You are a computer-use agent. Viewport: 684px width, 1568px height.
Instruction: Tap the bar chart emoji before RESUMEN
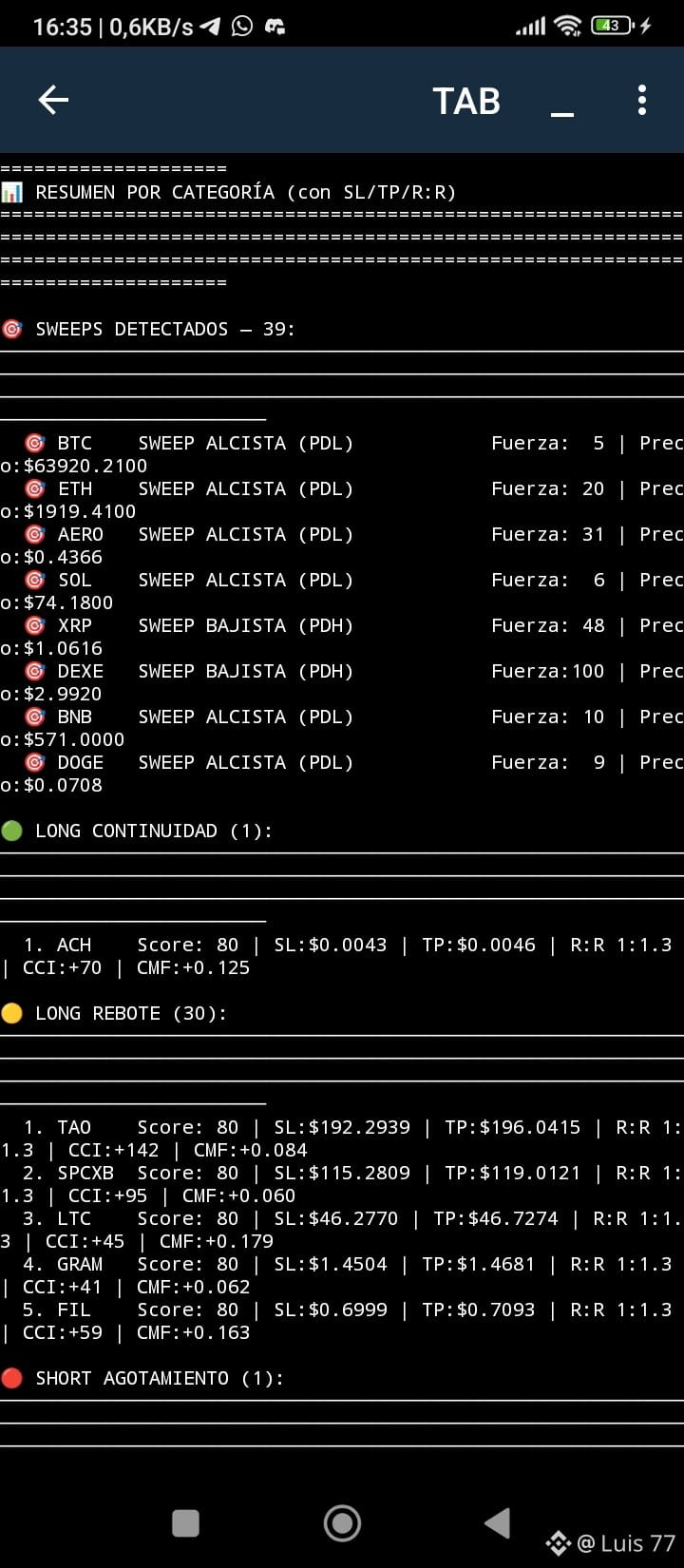11,192
